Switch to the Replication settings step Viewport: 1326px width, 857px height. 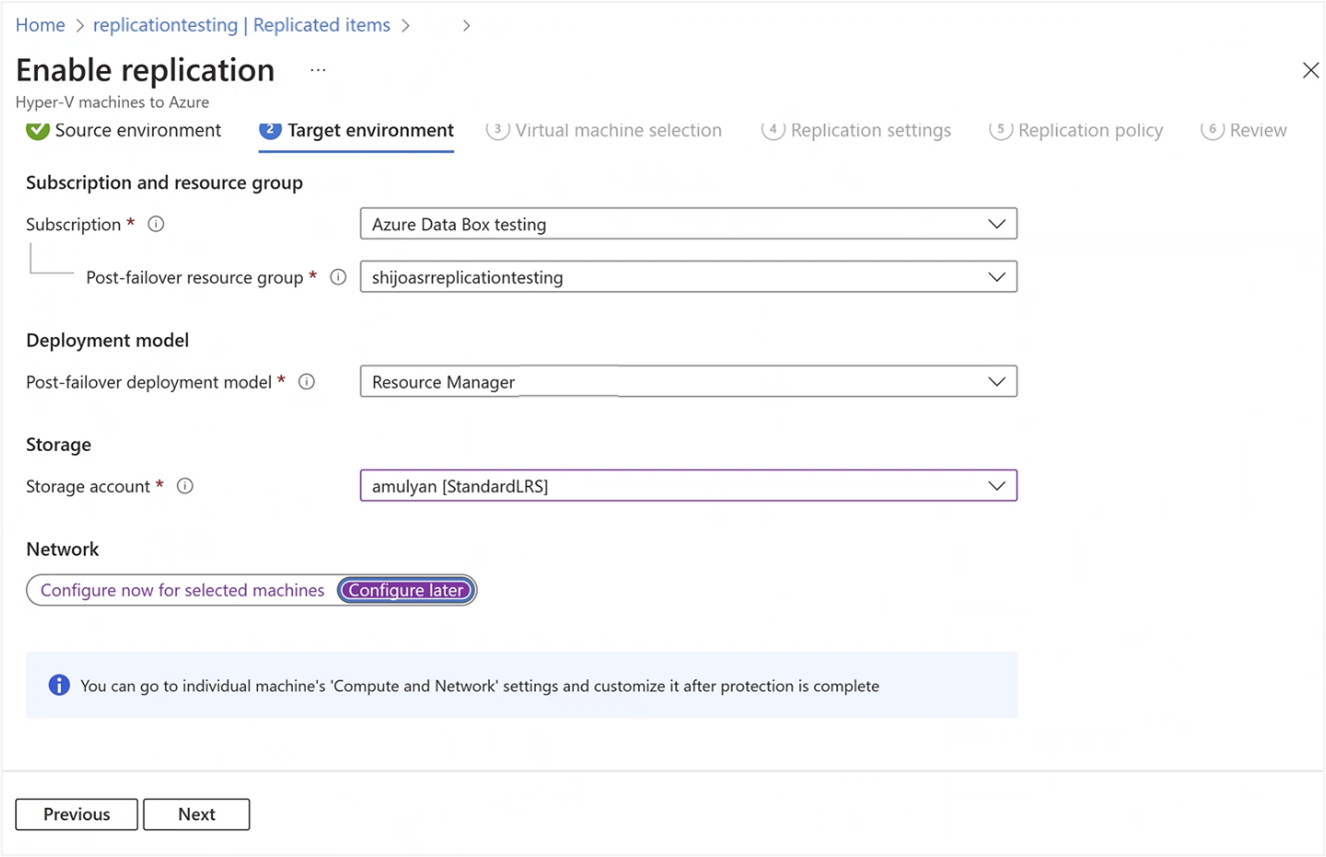(x=856, y=130)
